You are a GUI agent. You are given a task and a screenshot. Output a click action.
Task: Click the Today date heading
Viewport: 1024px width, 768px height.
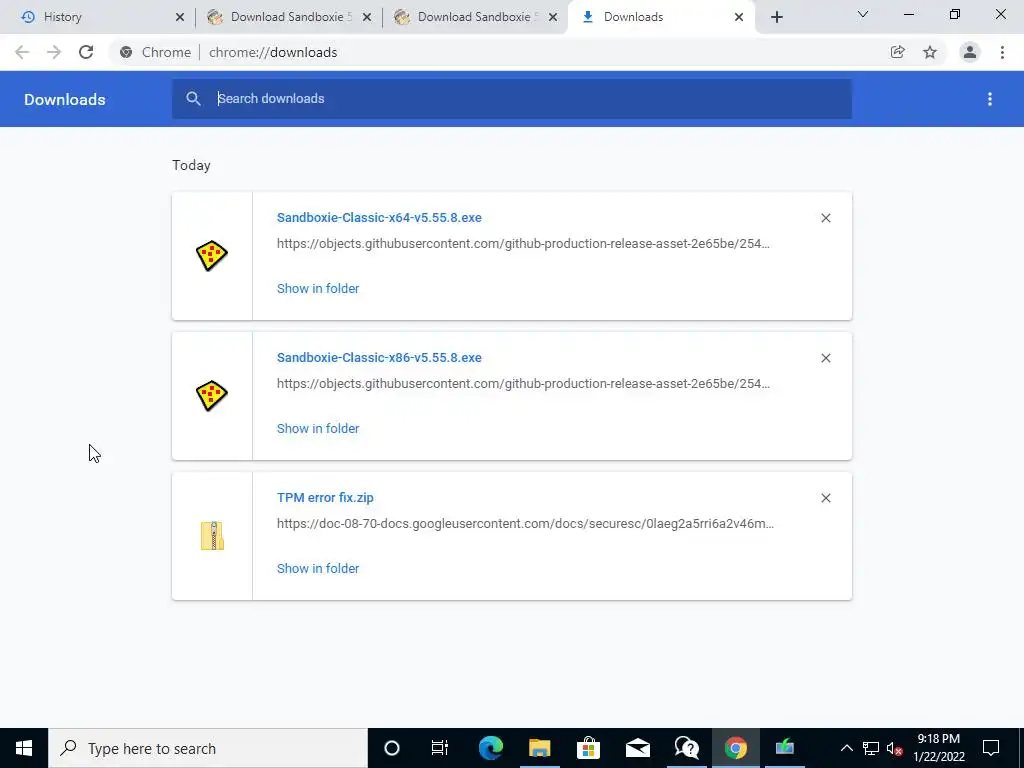point(191,165)
